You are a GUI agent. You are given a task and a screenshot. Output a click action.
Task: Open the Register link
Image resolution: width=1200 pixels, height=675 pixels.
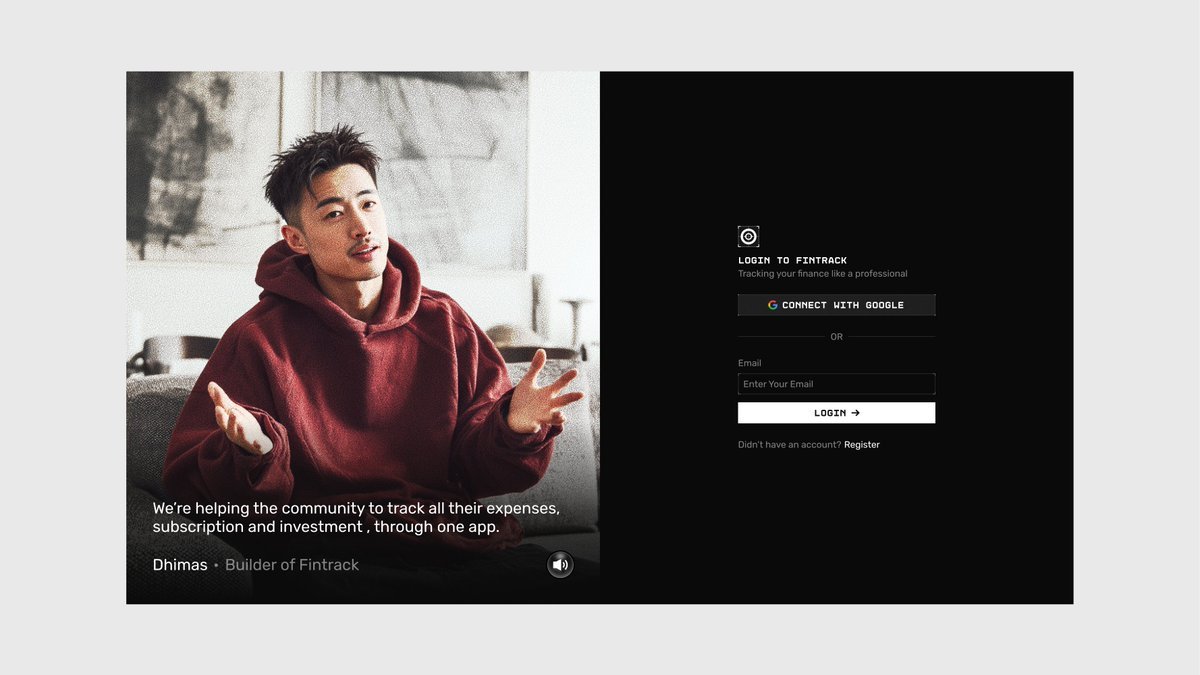pos(862,445)
